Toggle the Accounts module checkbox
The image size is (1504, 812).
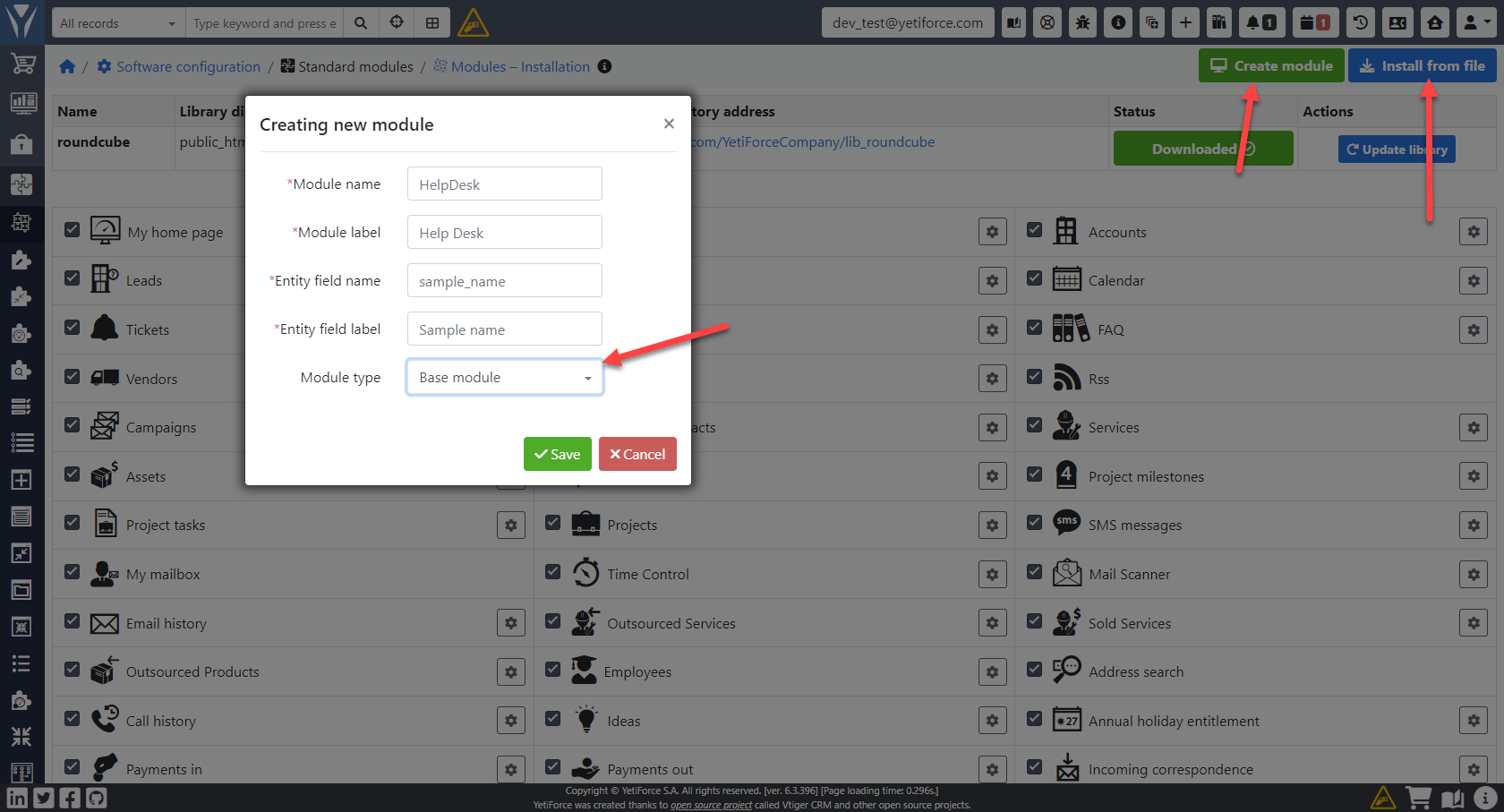pos(1035,230)
